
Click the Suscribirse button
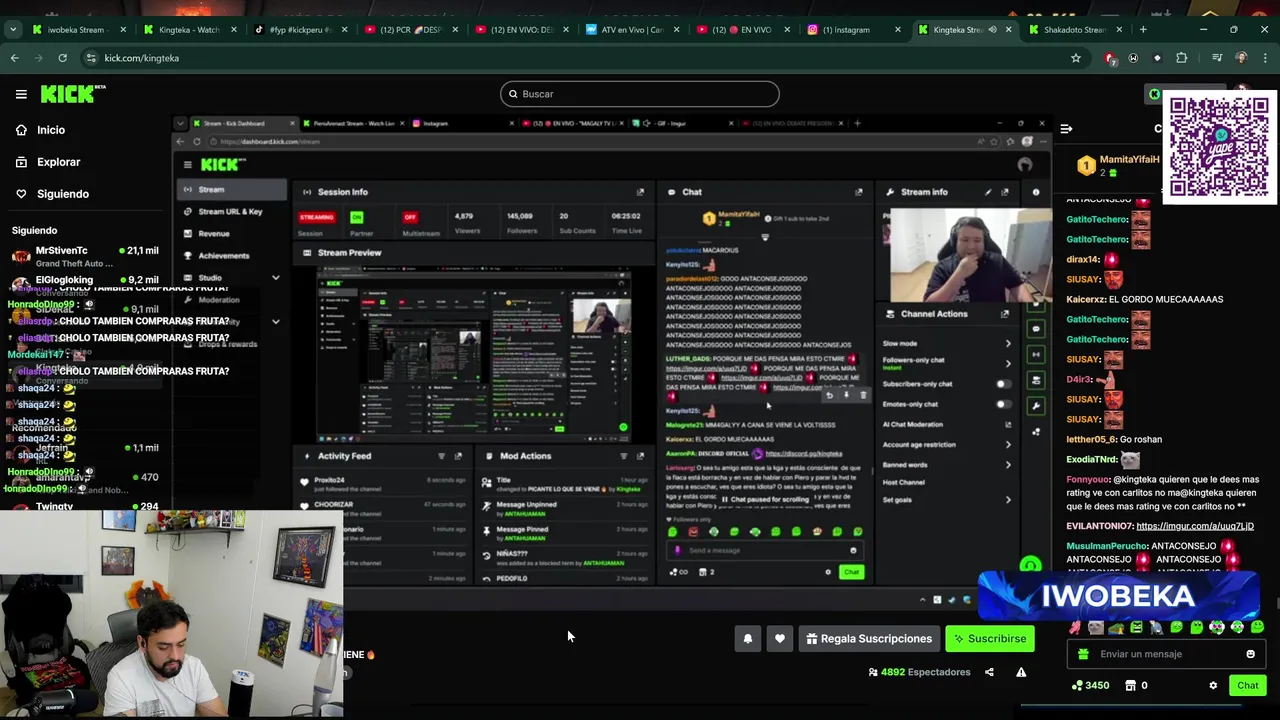tap(990, 639)
